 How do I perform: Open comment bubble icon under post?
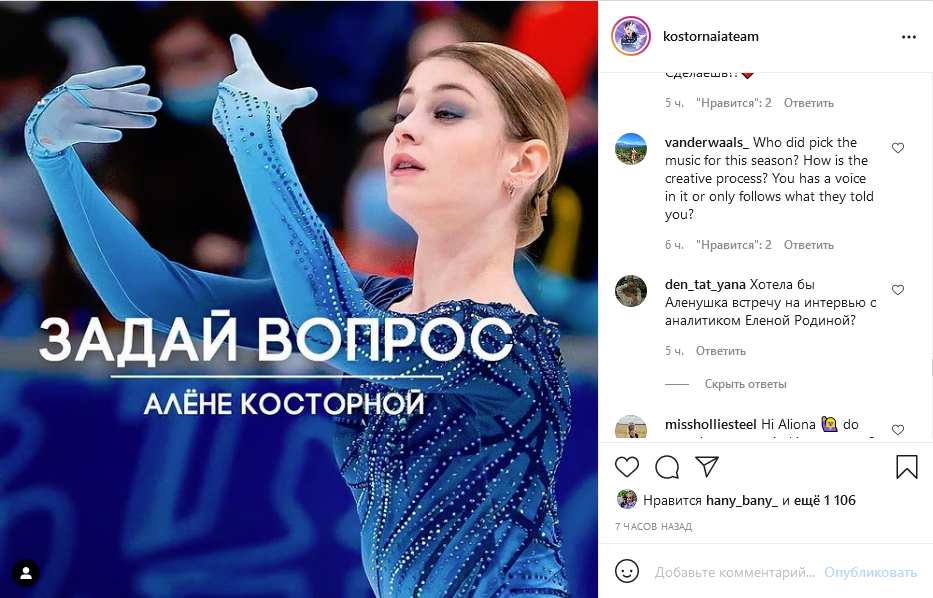tap(667, 467)
